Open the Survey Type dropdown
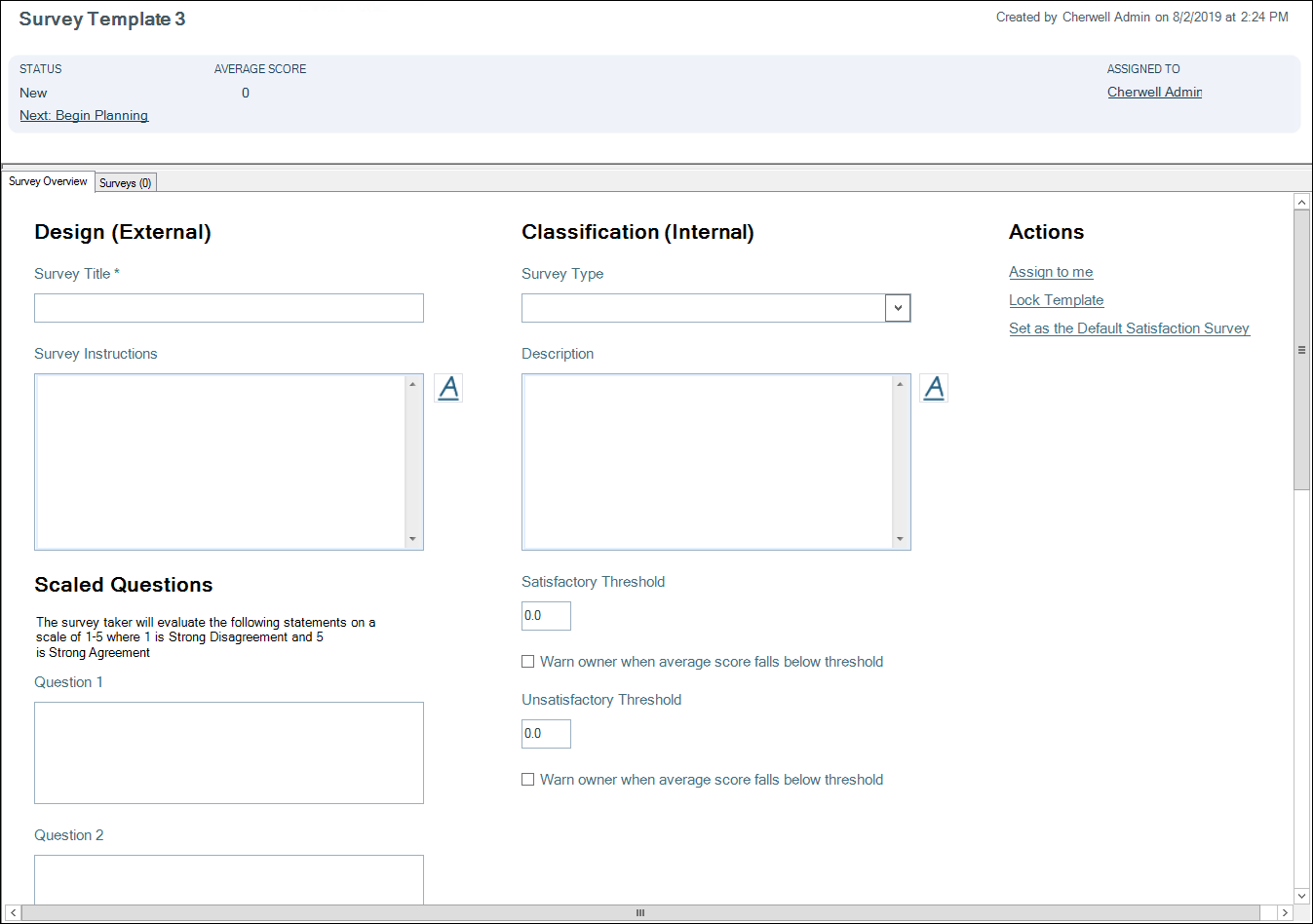Viewport: 1313px width, 924px height. coord(898,307)
